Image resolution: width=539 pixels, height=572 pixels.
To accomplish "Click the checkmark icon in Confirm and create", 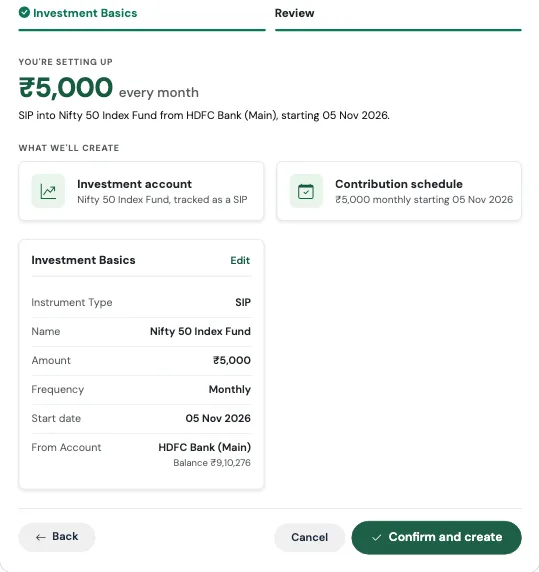I will pos(377,537).
